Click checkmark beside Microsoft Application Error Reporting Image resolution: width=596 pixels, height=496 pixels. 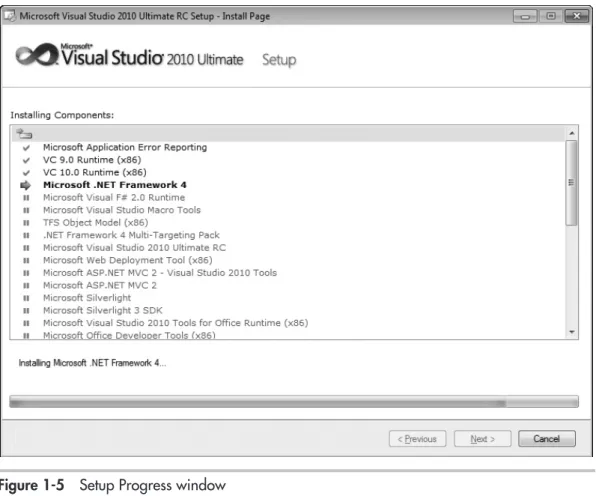tap(26, 147)
